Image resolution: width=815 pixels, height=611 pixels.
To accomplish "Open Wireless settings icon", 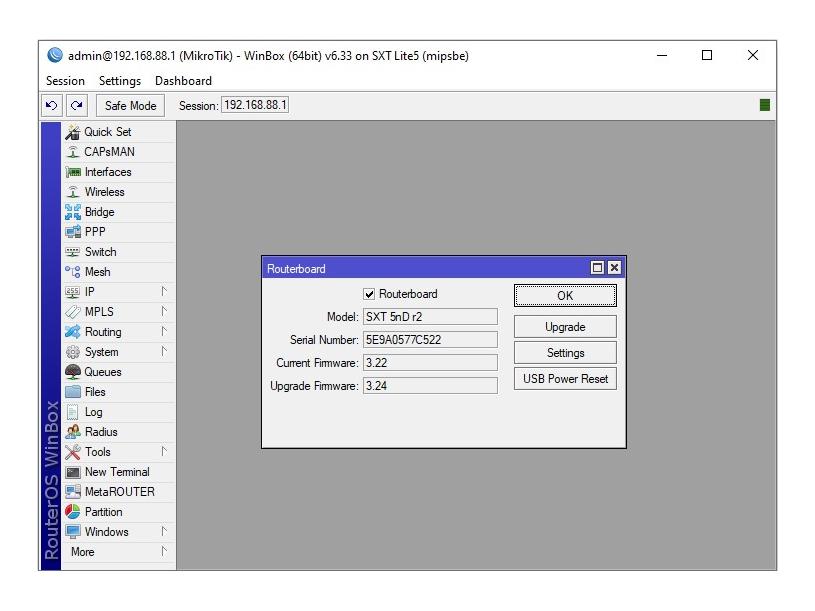I will click(73, 192).
